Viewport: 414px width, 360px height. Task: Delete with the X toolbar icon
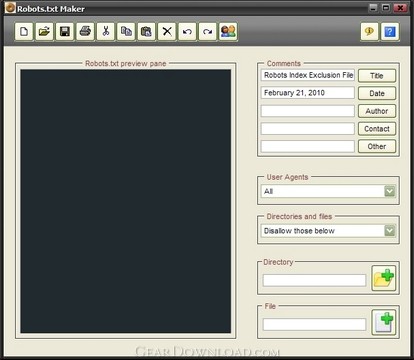pos(167,32)
